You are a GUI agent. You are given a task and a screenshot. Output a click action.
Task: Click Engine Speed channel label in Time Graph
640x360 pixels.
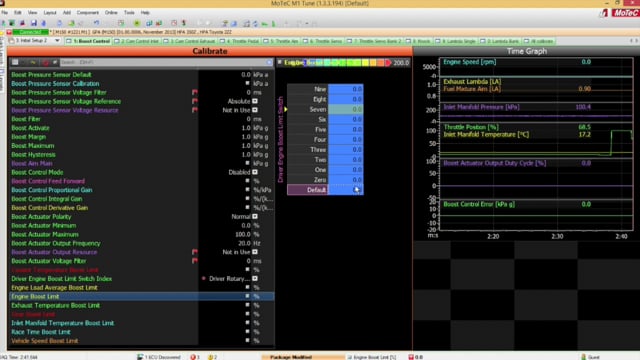click(469, 62)
